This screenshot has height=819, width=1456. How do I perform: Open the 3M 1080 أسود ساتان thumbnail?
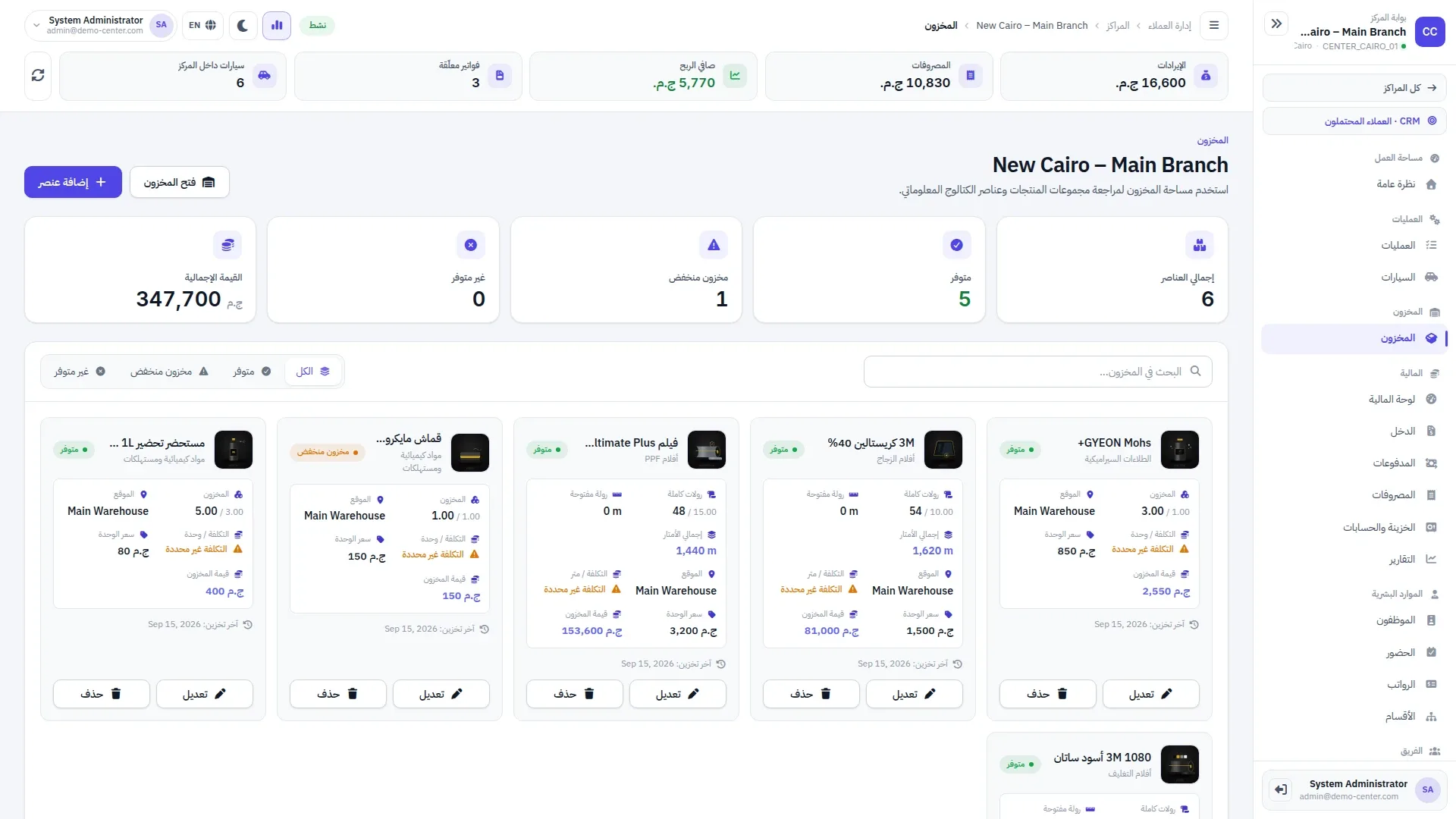pos(1180,764)
